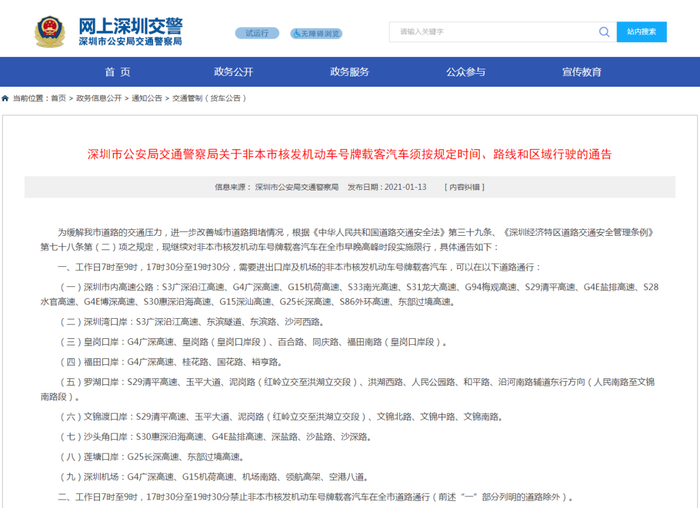Open 通知公告 breadcrumb link

pos(147,98)
